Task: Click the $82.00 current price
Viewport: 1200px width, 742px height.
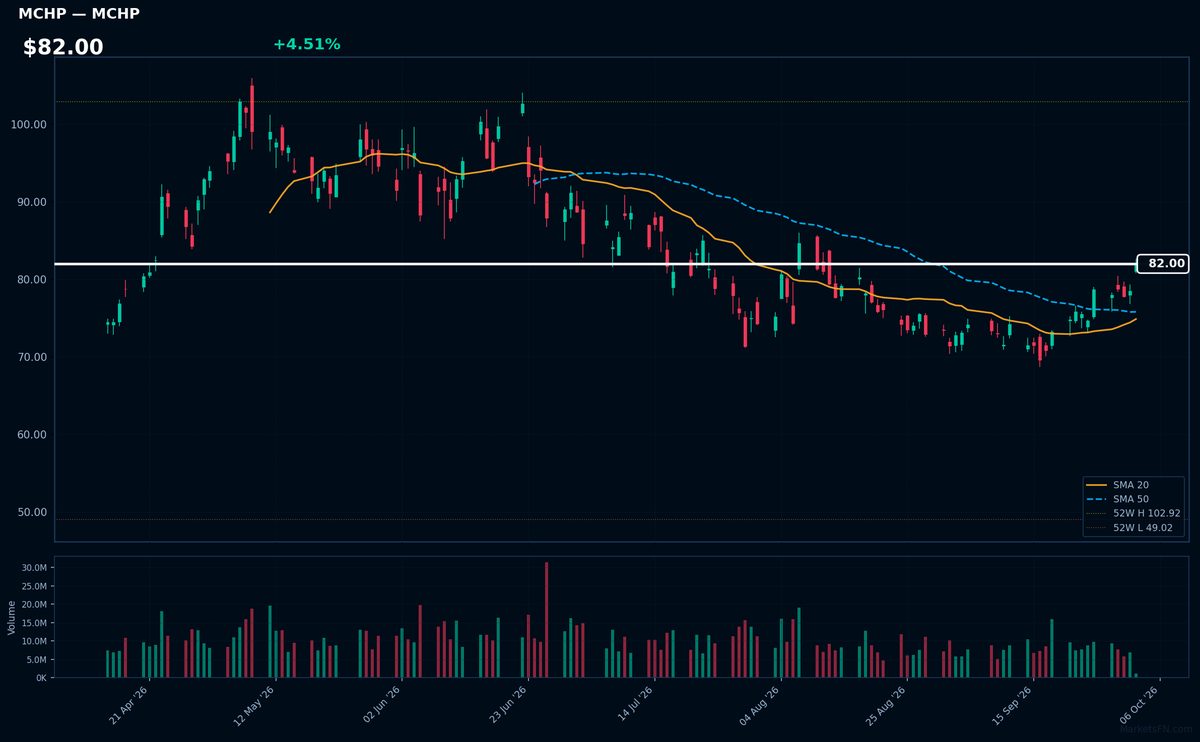Action: point(63,47)
